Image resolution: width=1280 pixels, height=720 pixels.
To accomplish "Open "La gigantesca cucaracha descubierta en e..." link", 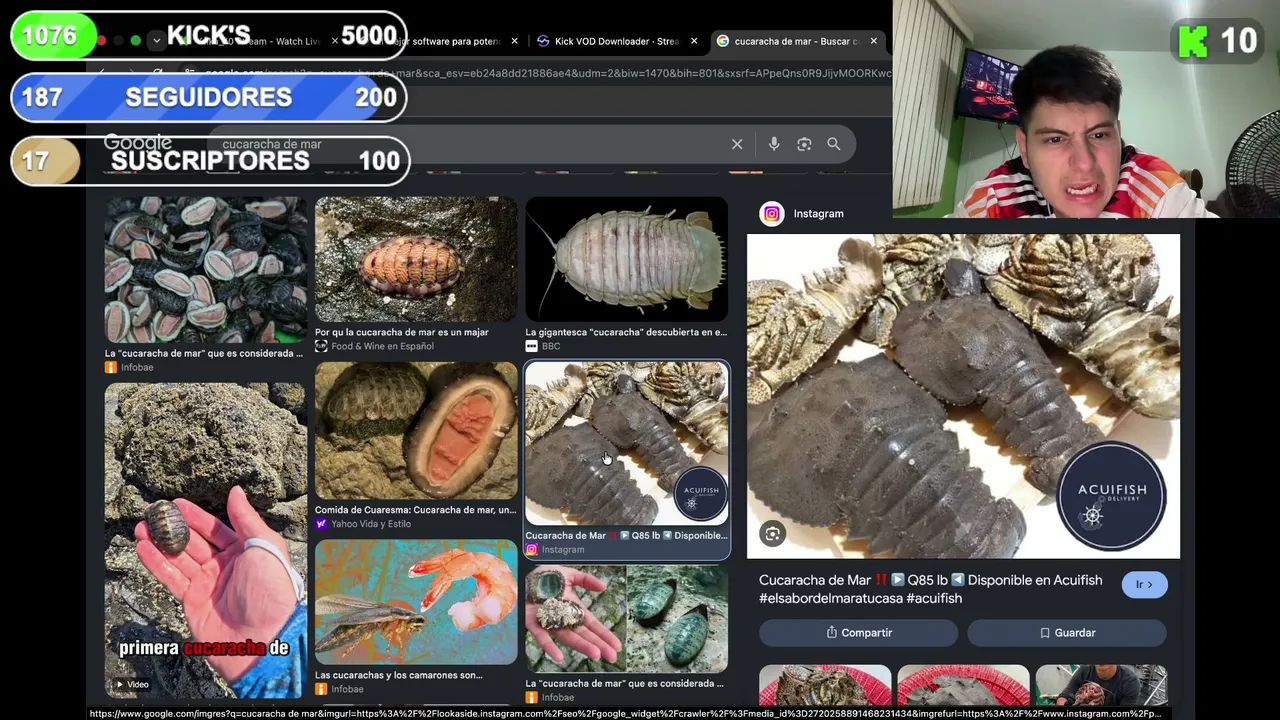I will point(626,332).
